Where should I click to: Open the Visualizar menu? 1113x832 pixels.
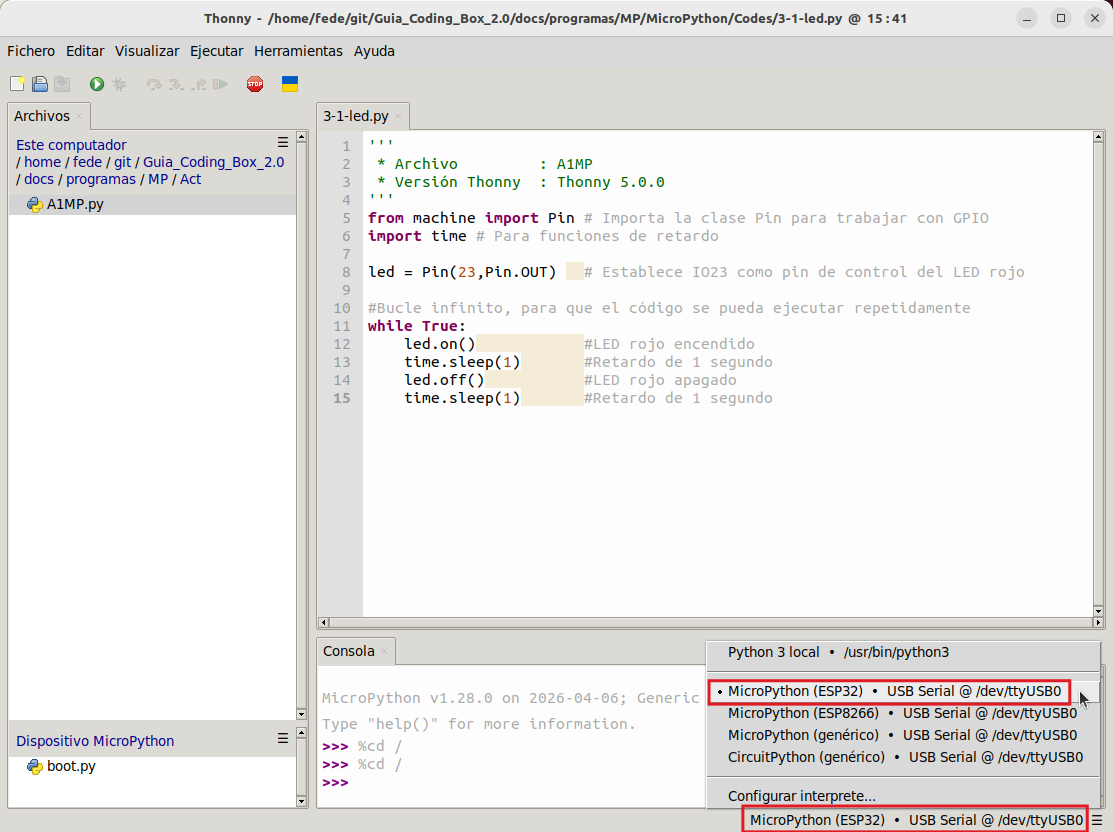147,51
